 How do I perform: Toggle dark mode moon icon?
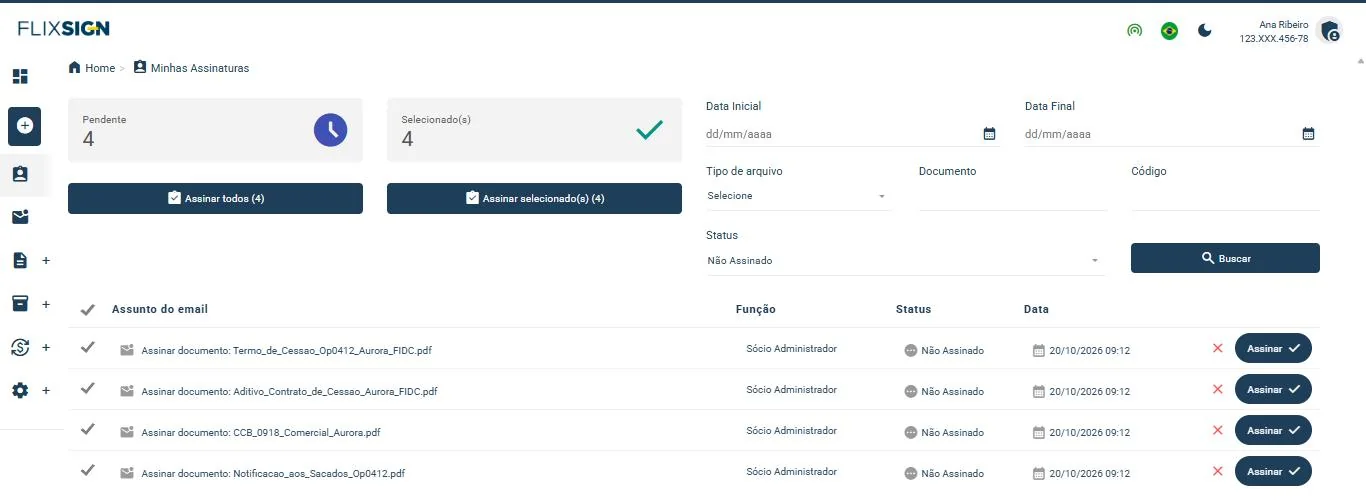1205,31
